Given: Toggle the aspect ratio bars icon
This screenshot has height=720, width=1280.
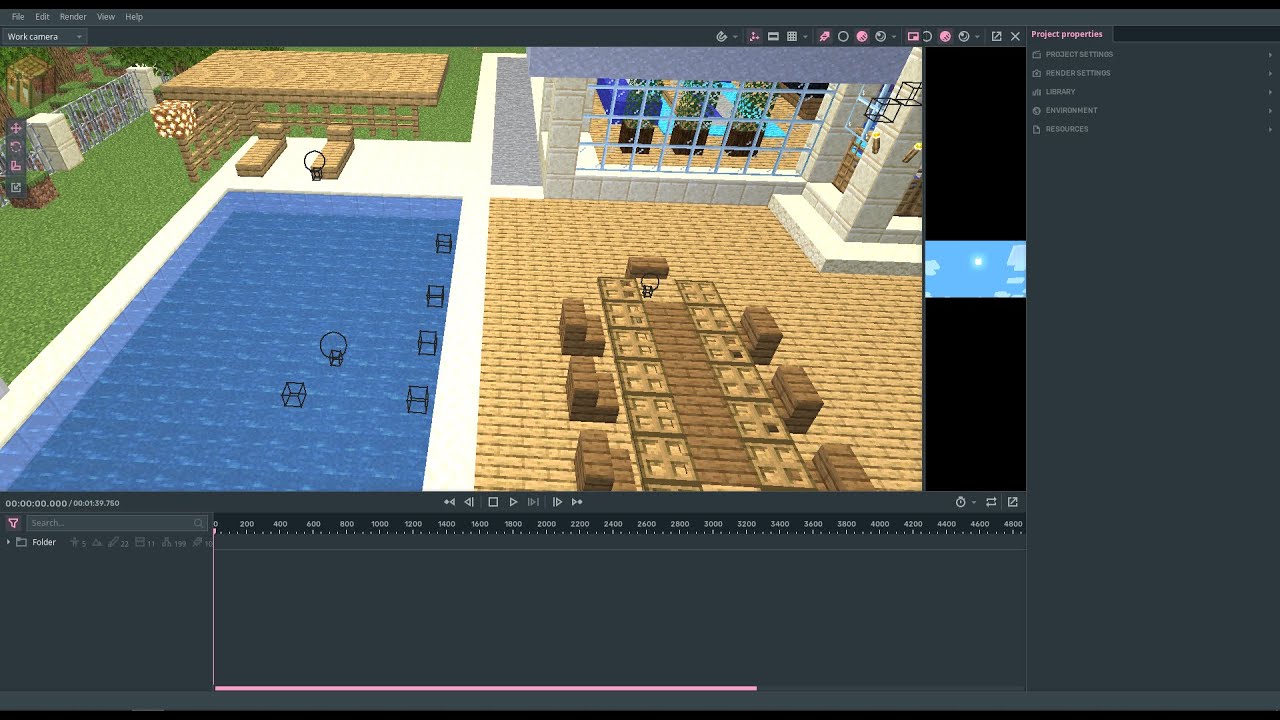Looking at the screenshot, I should (773, 36).
